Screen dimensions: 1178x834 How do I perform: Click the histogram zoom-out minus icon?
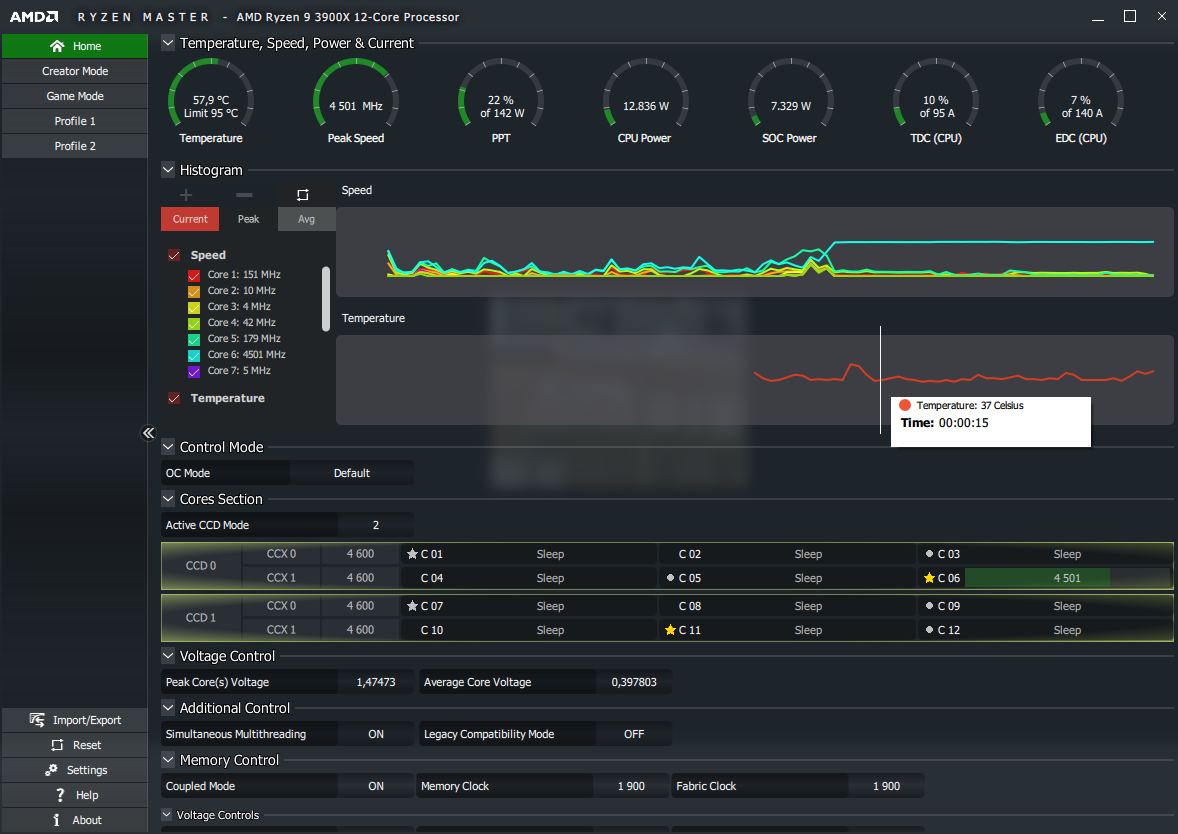(244, 195)
